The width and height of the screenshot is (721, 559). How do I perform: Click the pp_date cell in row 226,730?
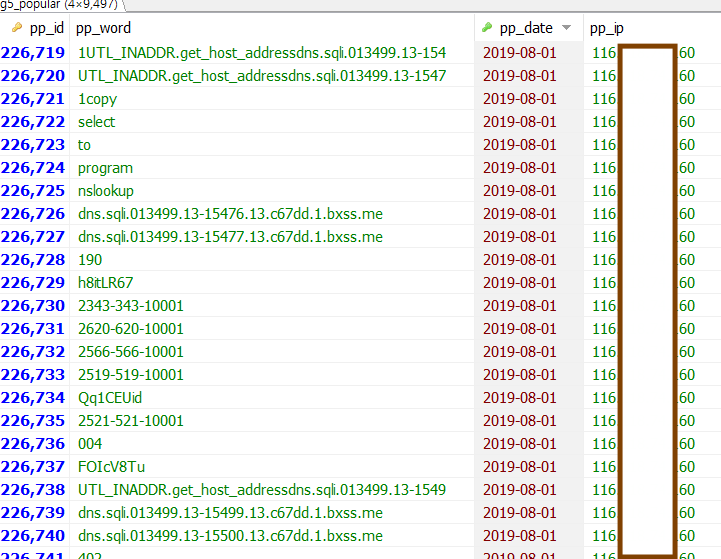[529, 306]
